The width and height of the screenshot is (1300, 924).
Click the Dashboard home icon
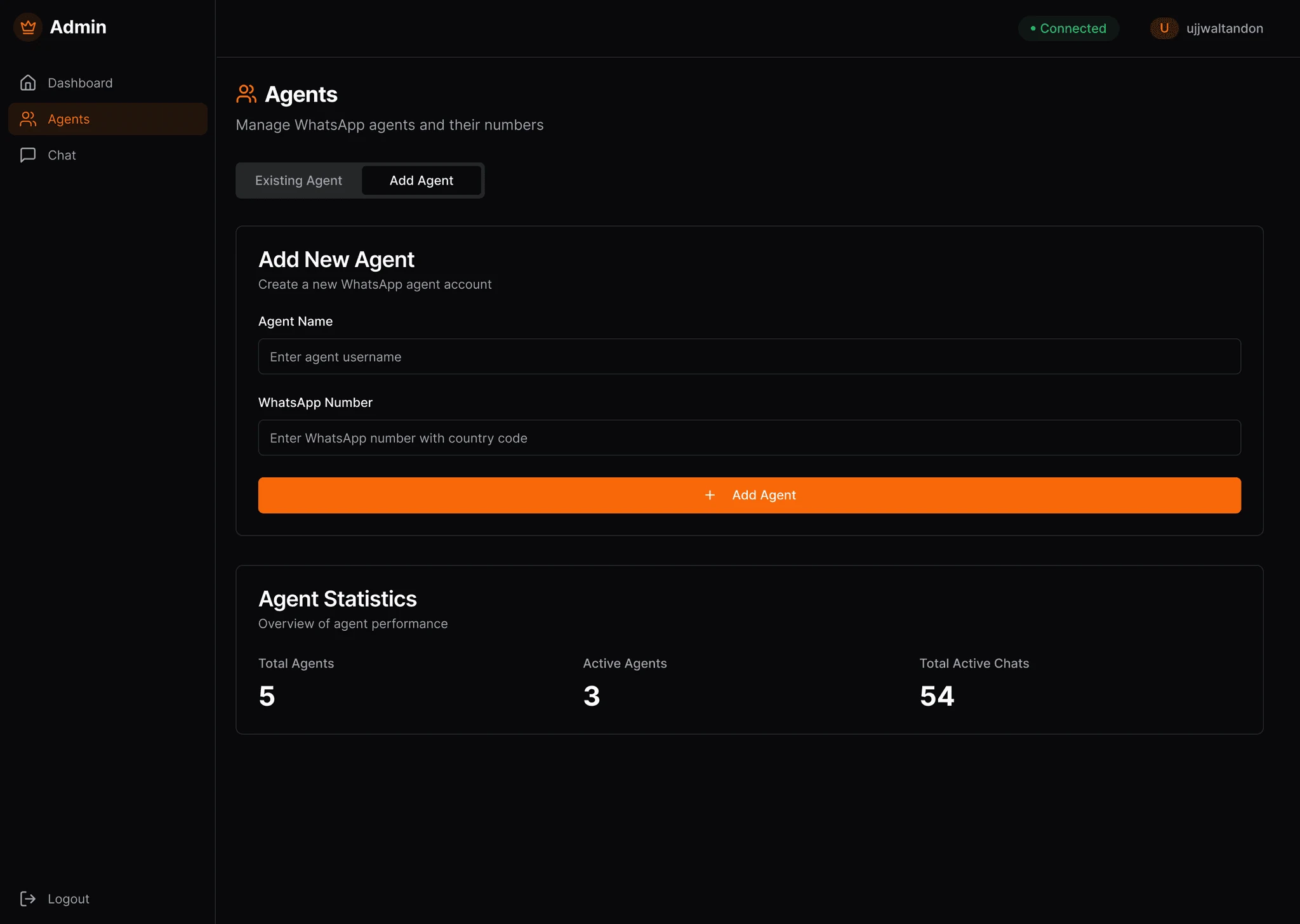click(28, 82)
